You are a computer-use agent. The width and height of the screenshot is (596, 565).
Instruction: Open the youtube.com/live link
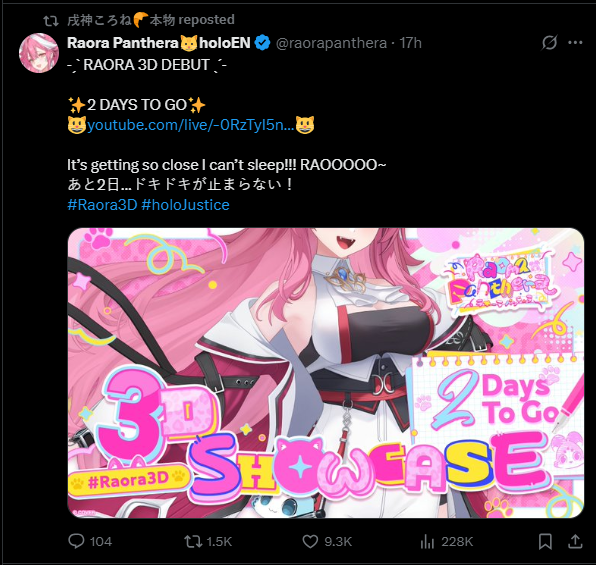191,125
